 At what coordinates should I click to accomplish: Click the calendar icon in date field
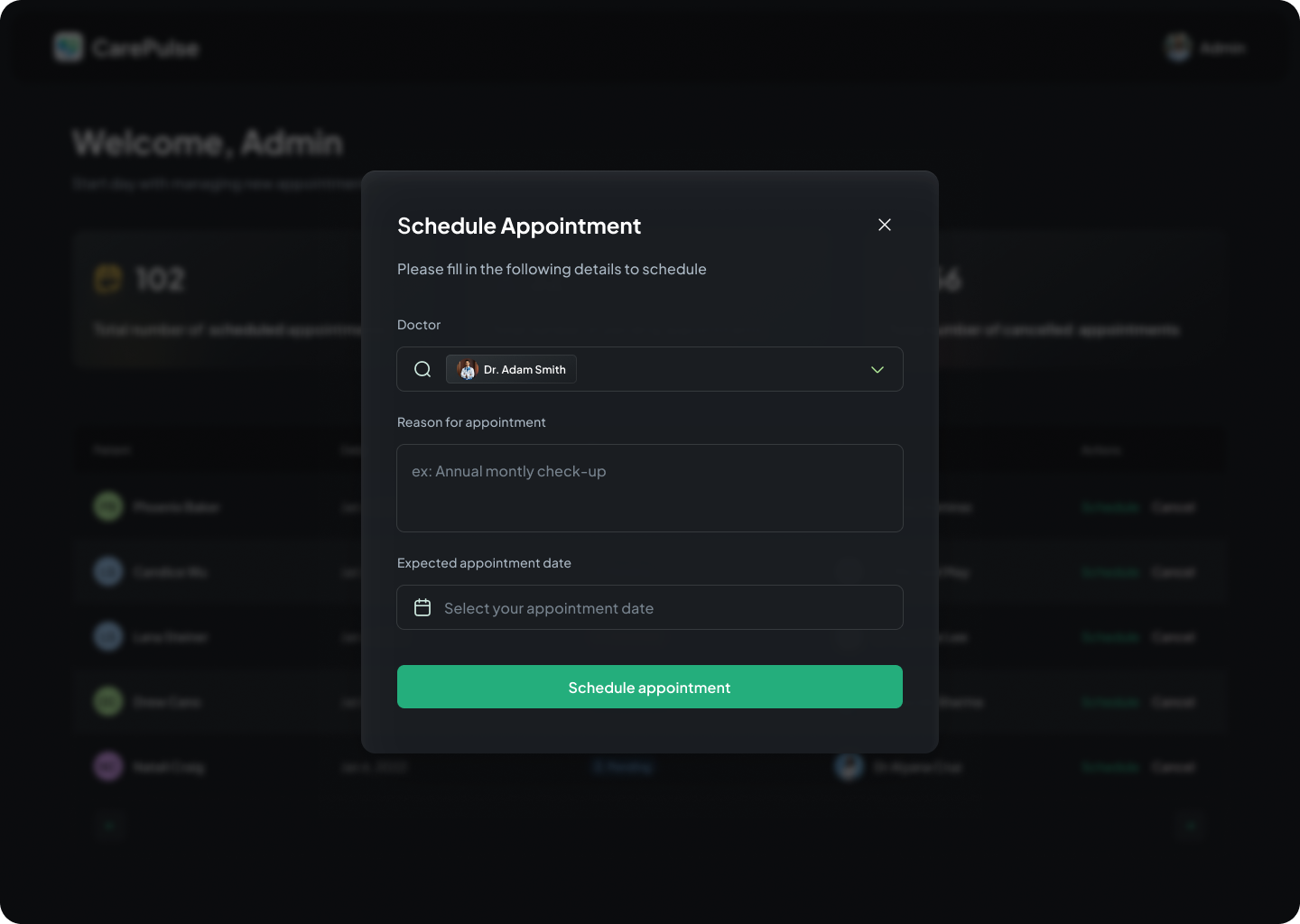[x=422, y=607]
